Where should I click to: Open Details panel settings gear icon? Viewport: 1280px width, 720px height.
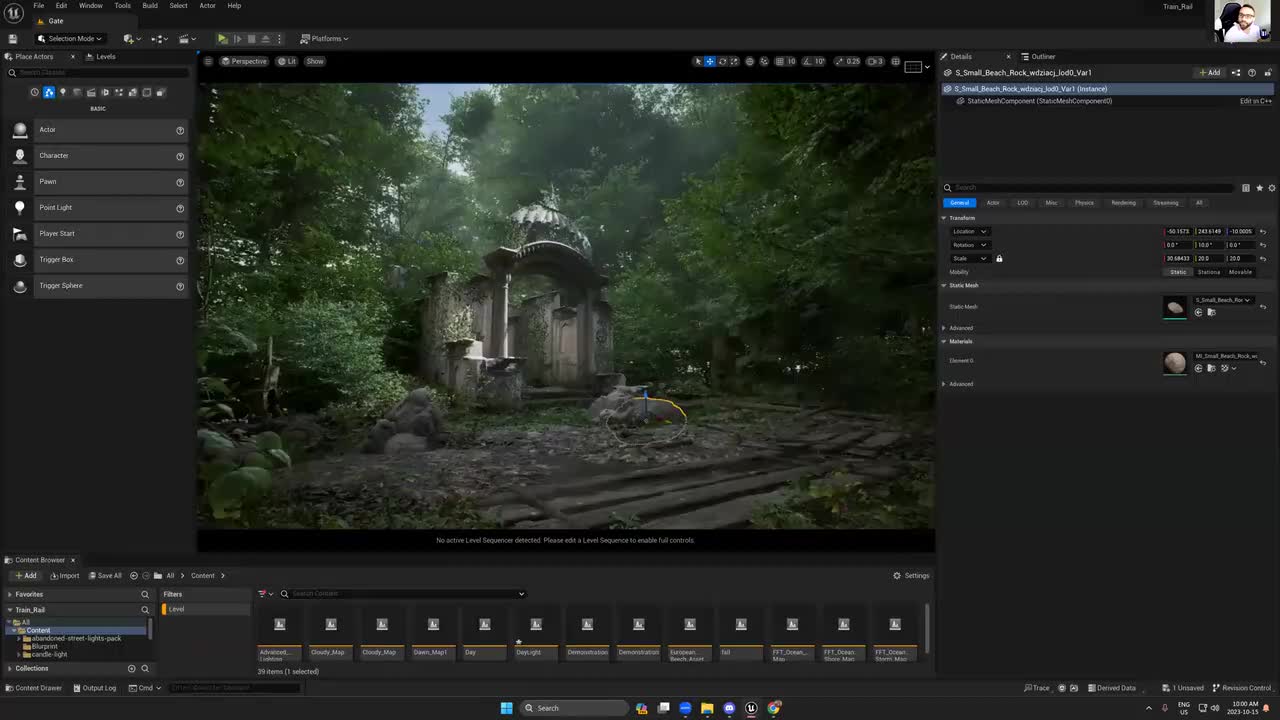[1272, 188]
